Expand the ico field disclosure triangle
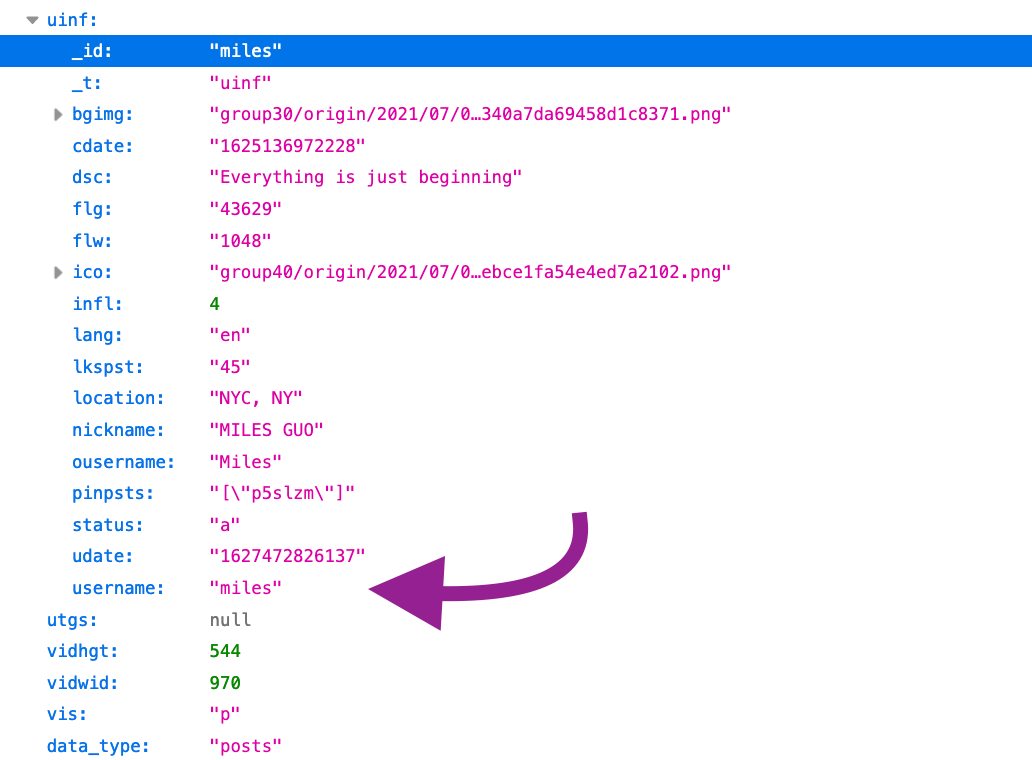The image size is (1032, 760). coord(58,271)
